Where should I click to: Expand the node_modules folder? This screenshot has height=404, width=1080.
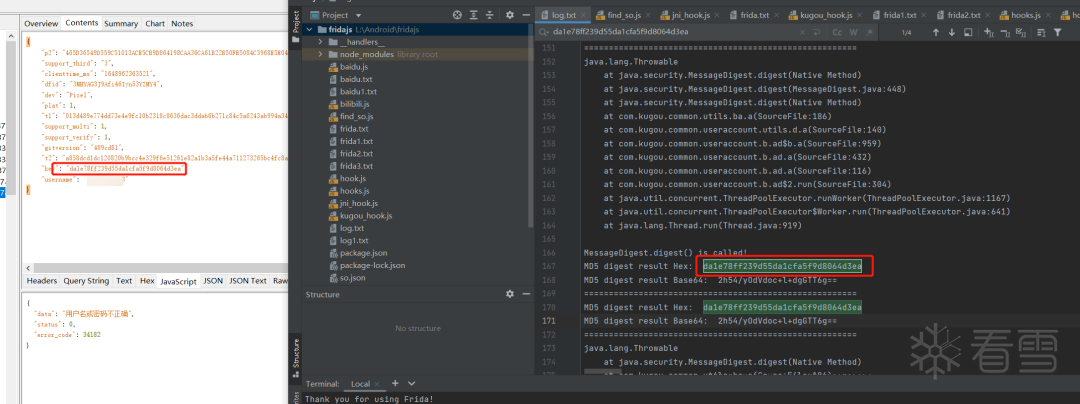(320, 54)
